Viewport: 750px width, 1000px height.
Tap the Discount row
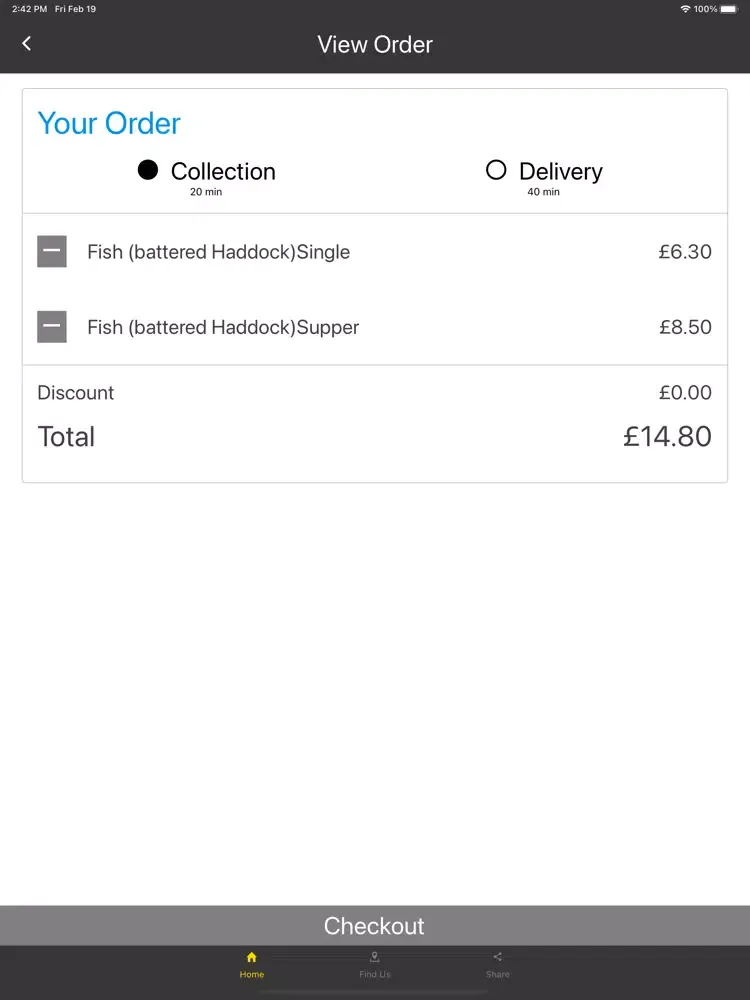(375, 392)
